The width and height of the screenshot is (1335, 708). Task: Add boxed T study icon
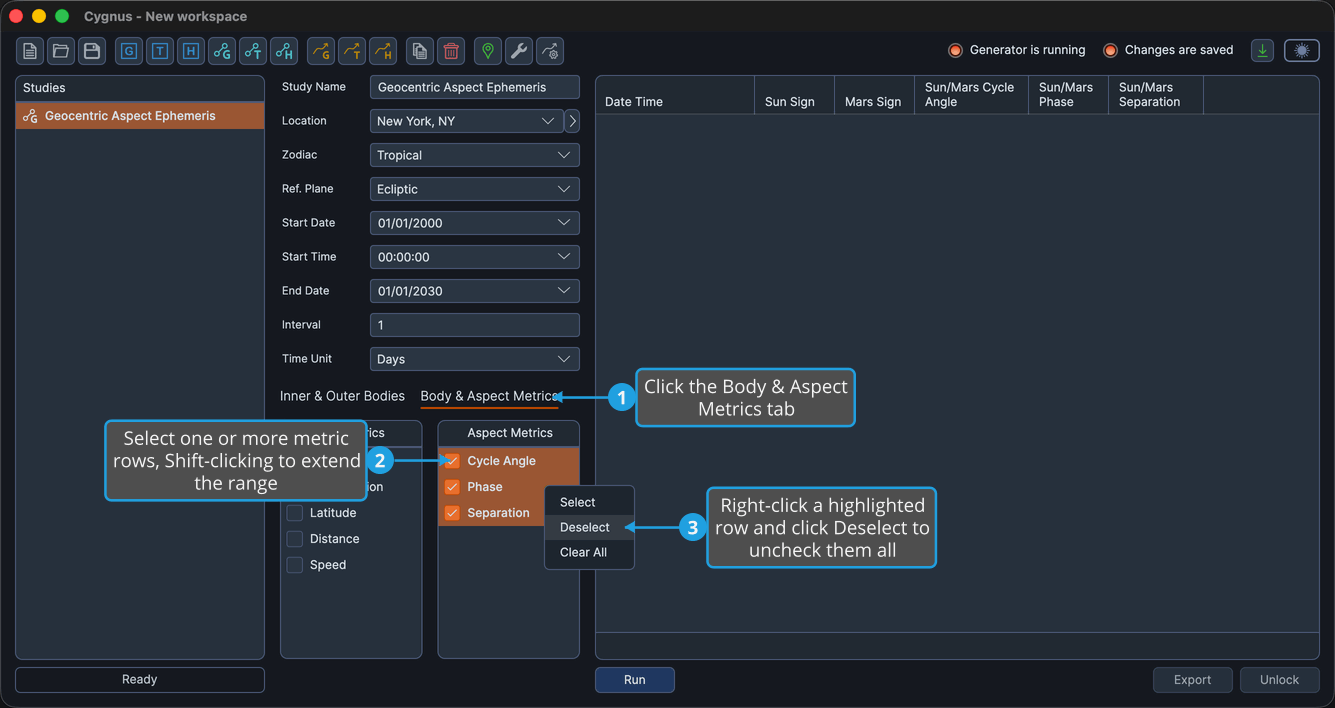(160, 51)
